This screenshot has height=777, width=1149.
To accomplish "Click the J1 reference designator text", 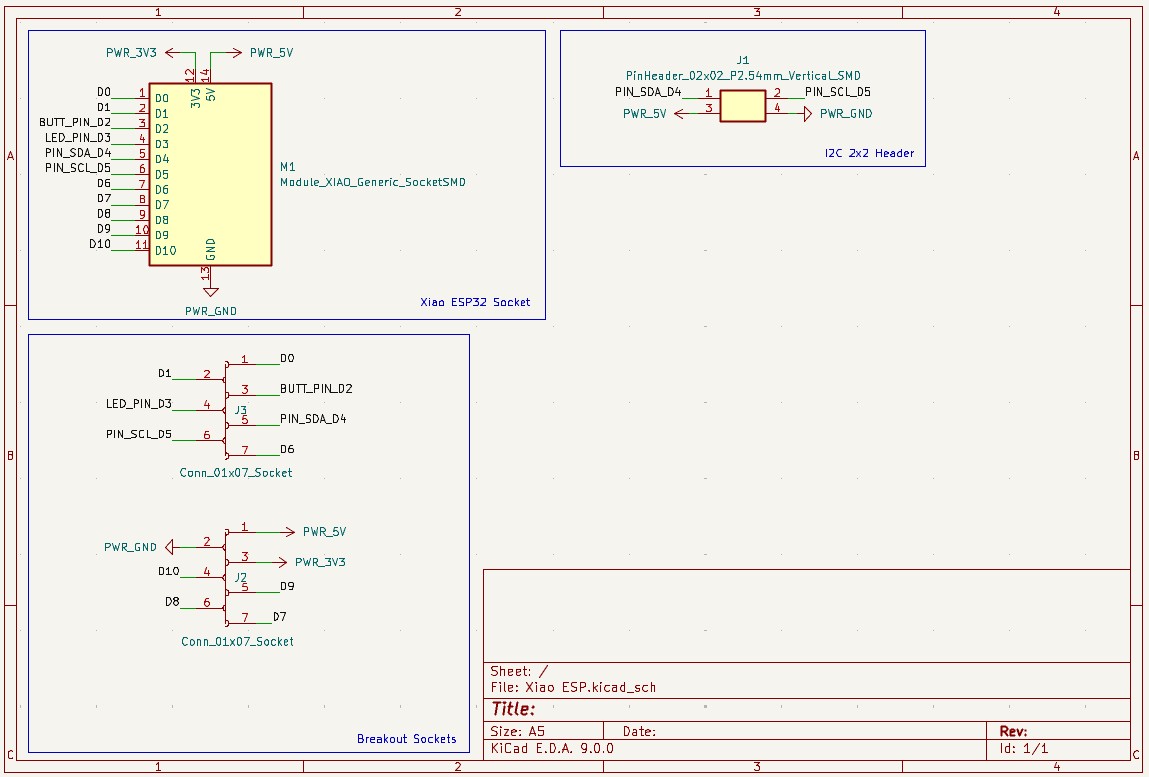I will point(742,60).
